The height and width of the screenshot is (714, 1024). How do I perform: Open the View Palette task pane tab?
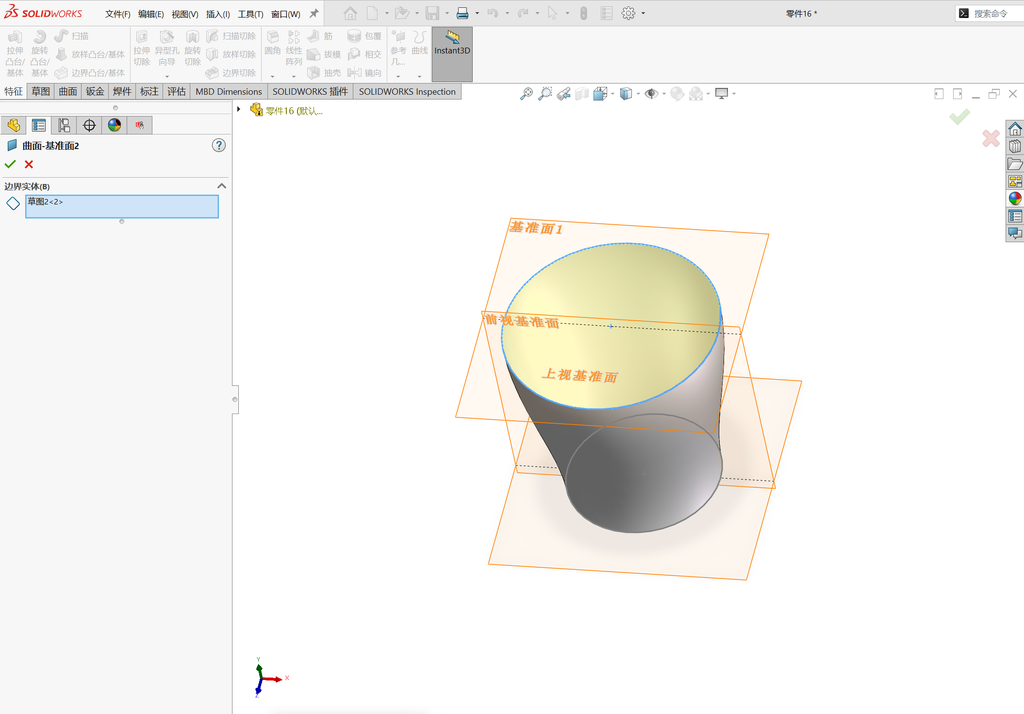pos(1015,181)
